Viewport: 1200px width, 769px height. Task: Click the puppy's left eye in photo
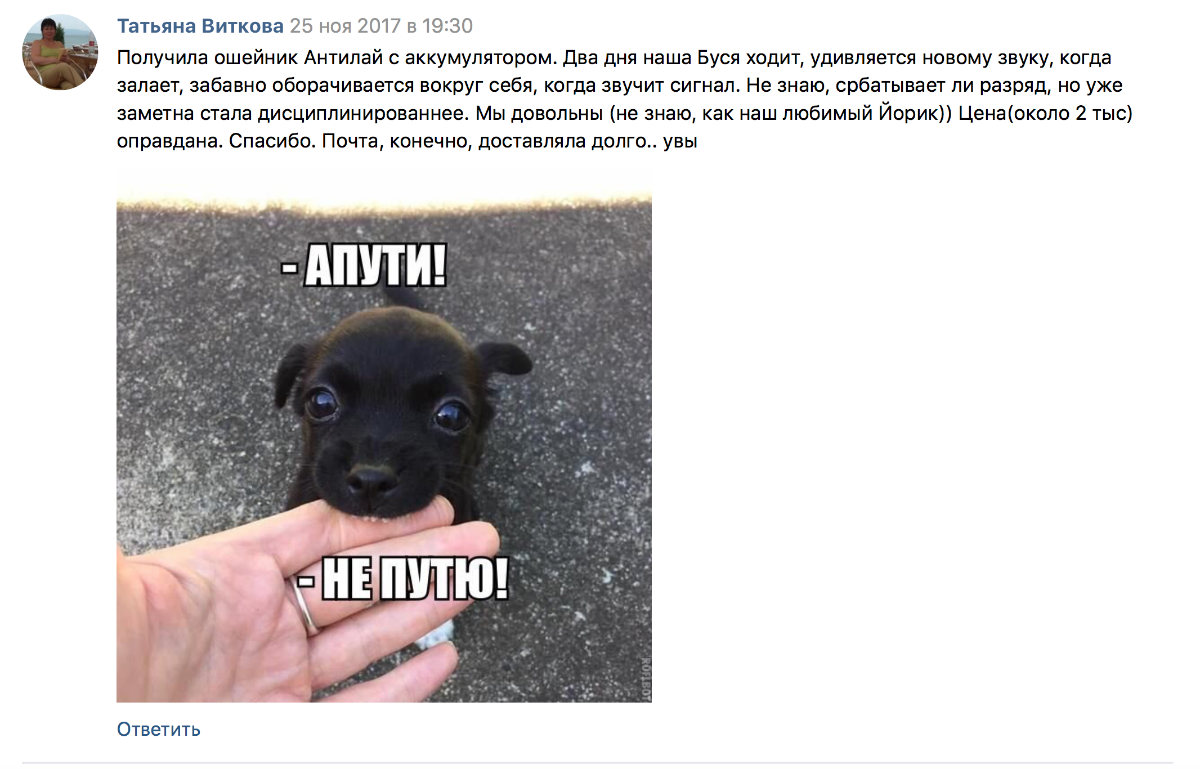(323, 402)
